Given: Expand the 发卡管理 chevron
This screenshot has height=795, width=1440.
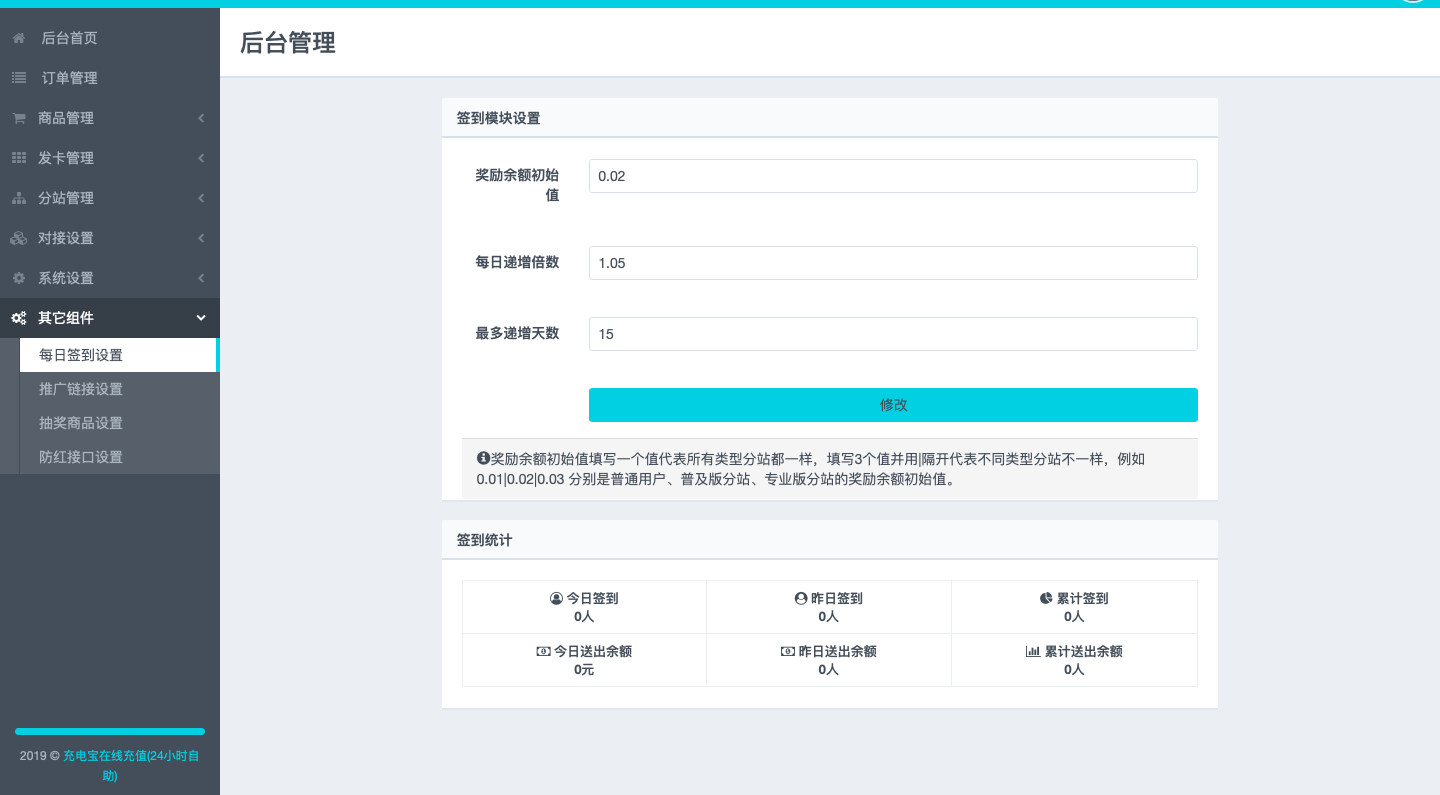Looking at the screenshot, I should click(x=201, y=158).
